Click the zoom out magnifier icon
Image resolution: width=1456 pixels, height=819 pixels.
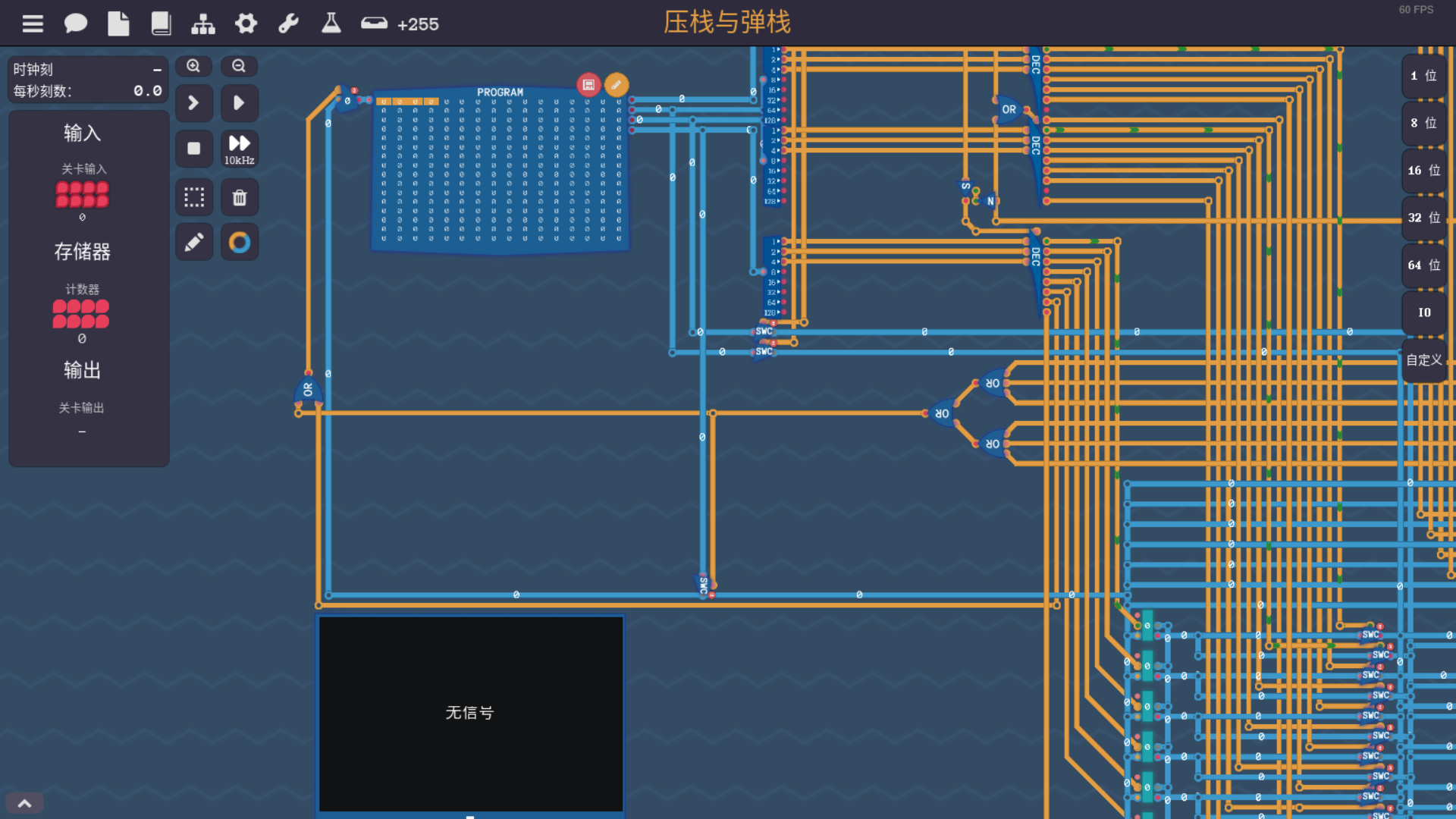coord(238,66)
